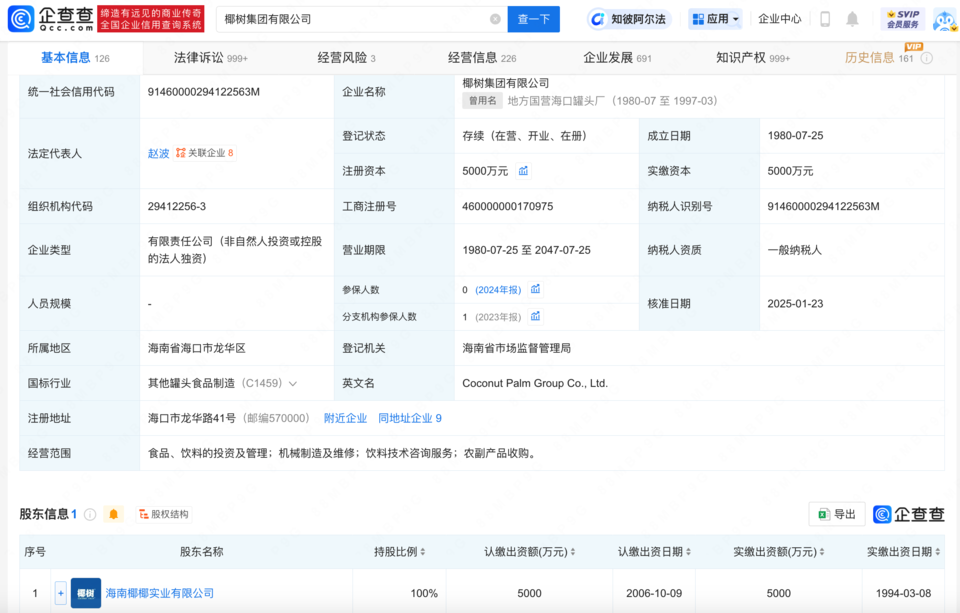The height and width of the screenshot is (613, 960).
Task: Open shareholder 海南椰椰实业有限公司 link
Action: (x=160, y=593)
